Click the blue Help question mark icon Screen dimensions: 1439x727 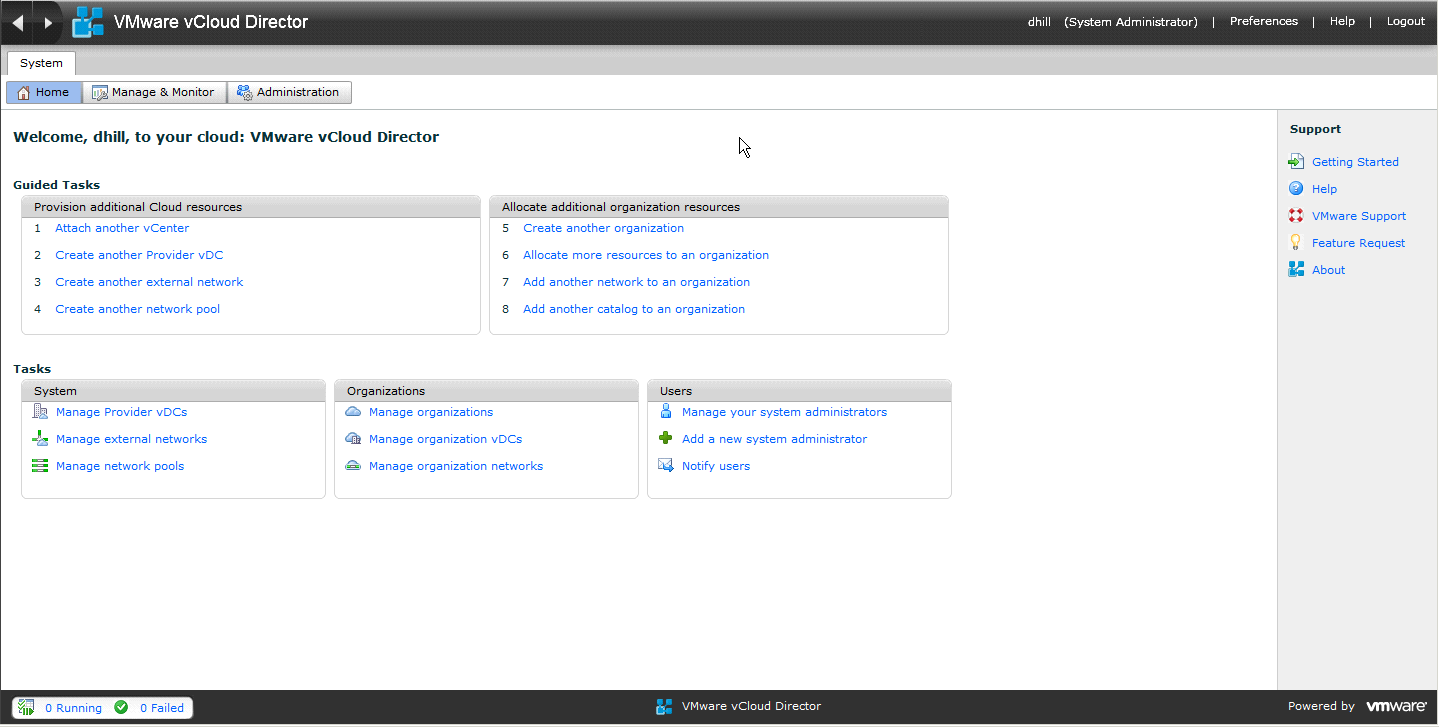[1296, 189]
